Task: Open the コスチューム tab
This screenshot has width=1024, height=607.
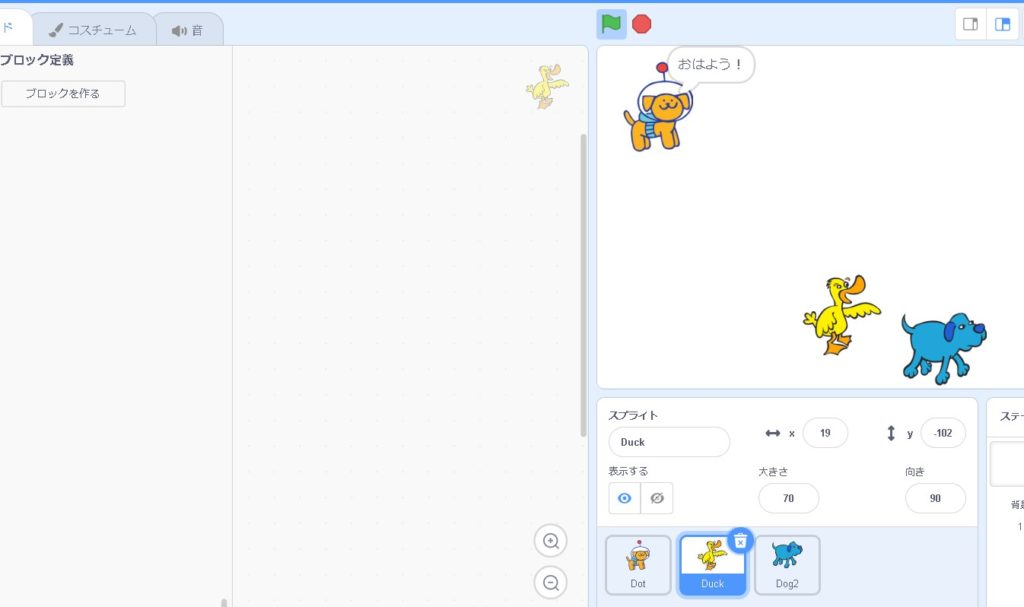Action: [93, 30]
